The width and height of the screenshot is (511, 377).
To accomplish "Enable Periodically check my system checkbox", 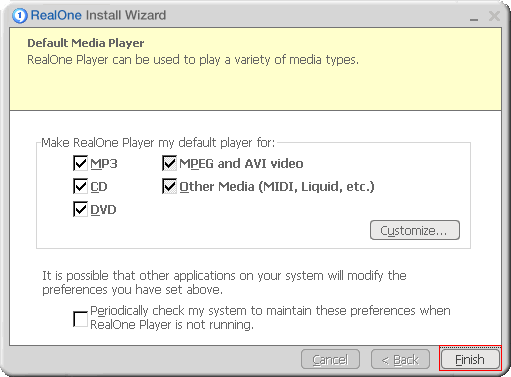I will click(x=80, y=319).
